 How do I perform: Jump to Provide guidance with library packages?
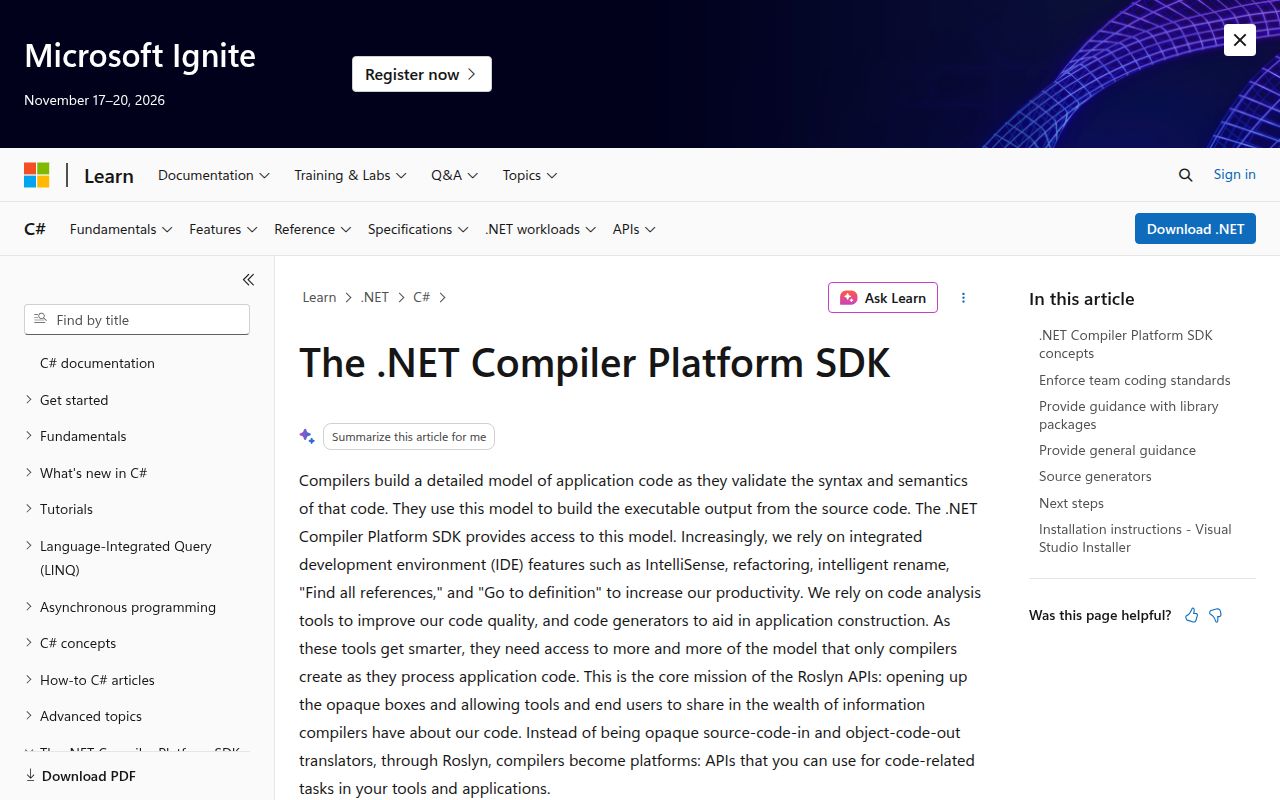(1129, 415)
